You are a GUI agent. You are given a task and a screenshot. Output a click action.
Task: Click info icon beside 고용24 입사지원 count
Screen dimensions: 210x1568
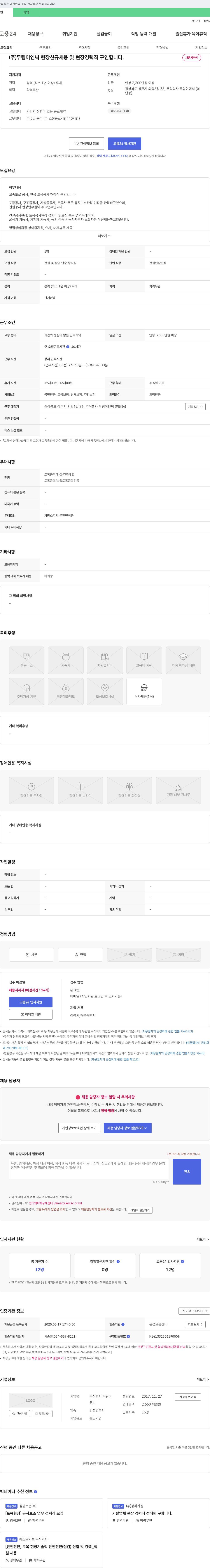tap(182, 1261)
